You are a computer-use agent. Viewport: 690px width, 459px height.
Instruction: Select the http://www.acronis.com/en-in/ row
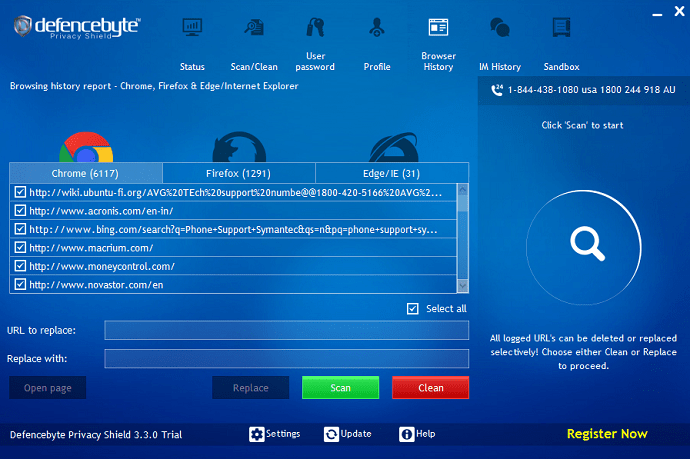click(233, 211)
